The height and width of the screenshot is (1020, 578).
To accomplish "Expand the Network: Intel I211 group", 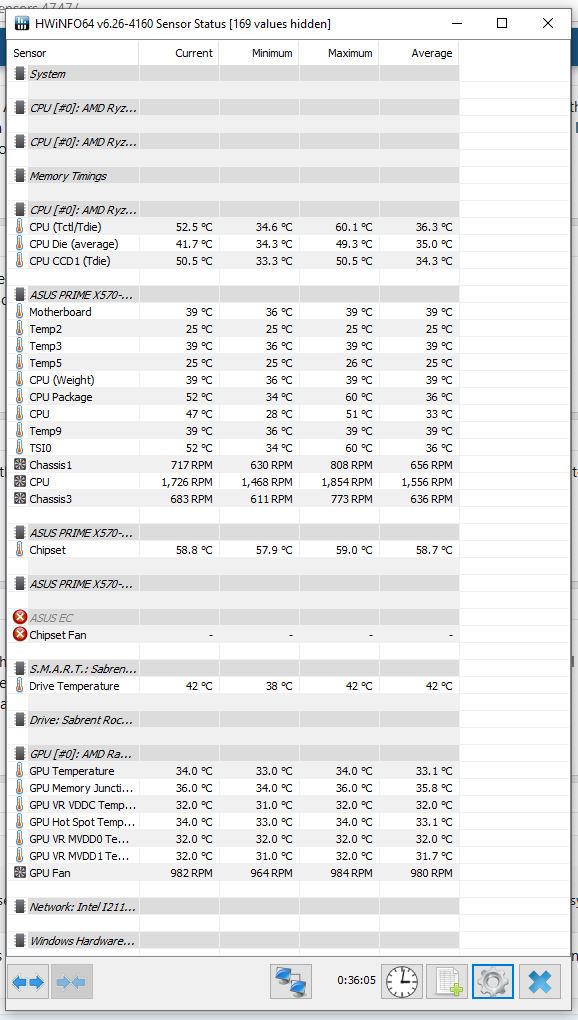I will (235, 907).
